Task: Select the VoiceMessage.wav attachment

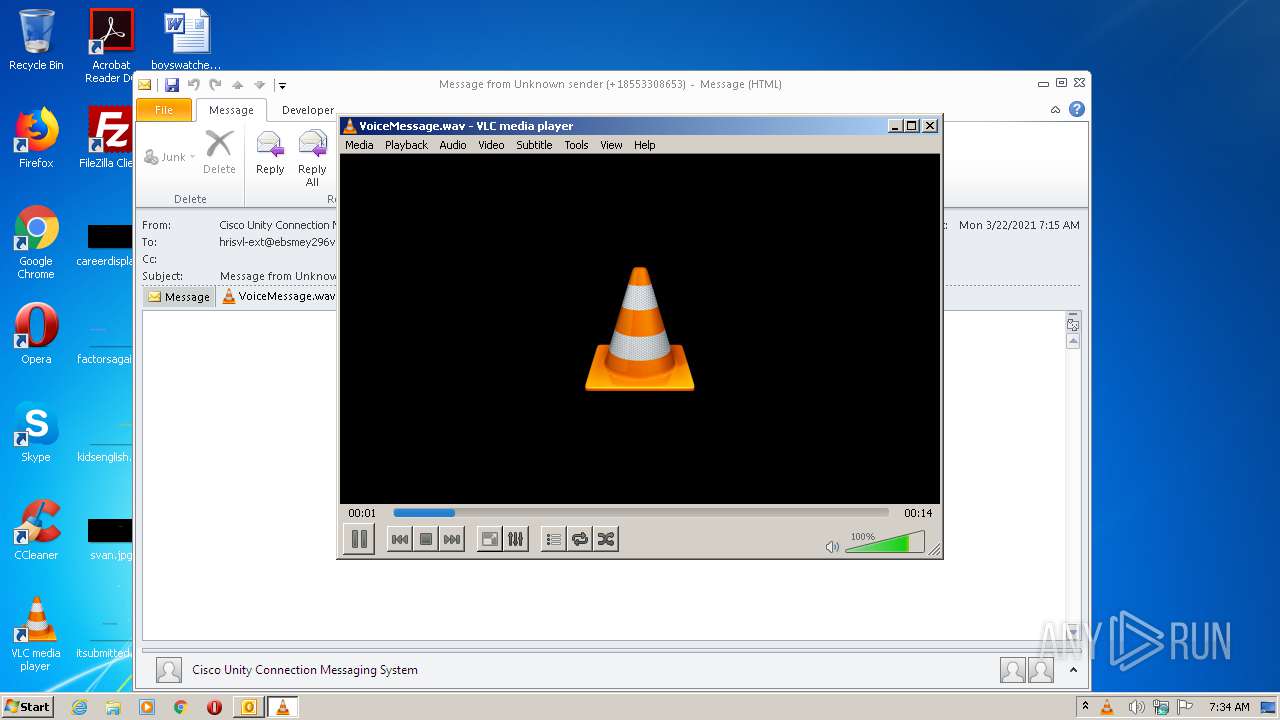Action: (x=278, y=296)
